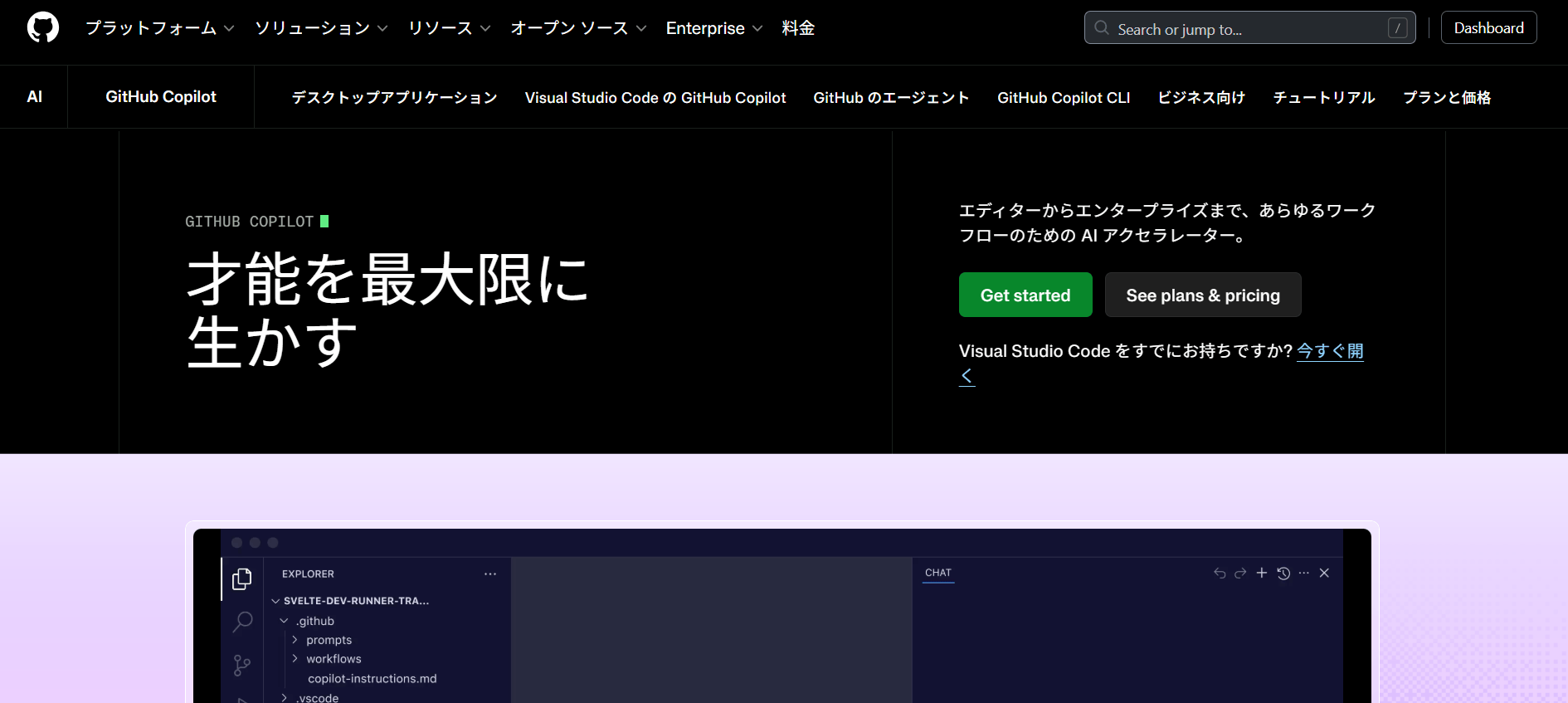
Task: Expand the Enterprise dropdown menu
Action: click(x=714, y=28)
